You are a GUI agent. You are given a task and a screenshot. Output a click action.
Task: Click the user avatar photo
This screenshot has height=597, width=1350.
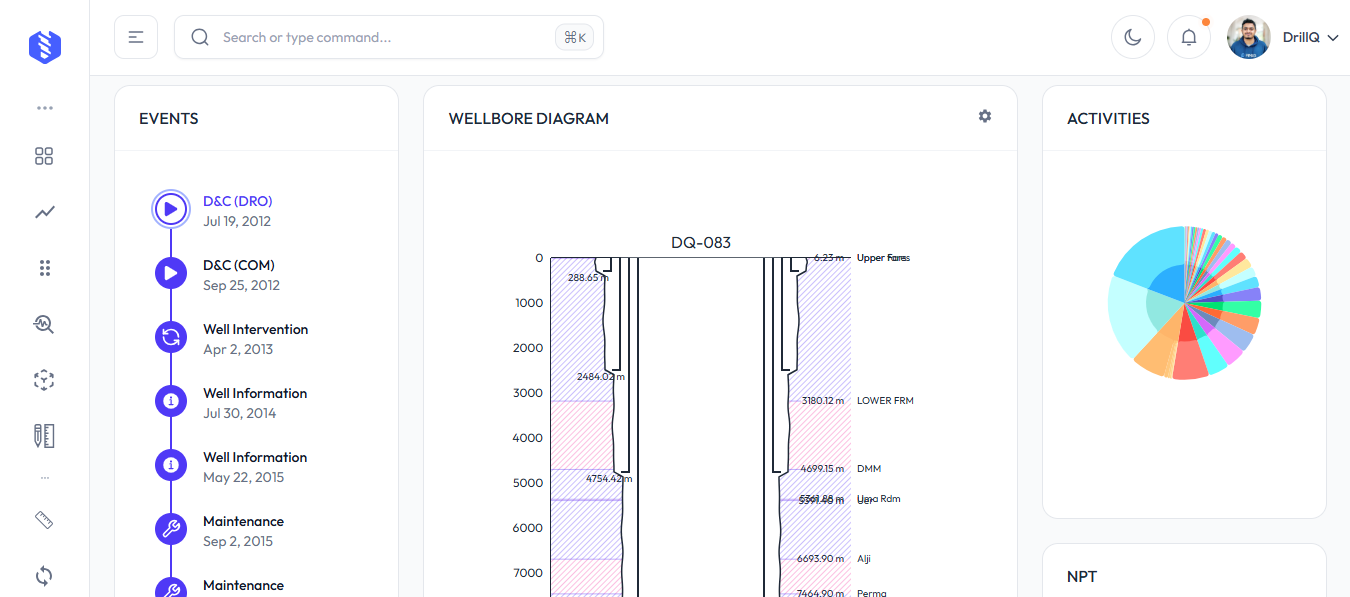pos(1248,37)
